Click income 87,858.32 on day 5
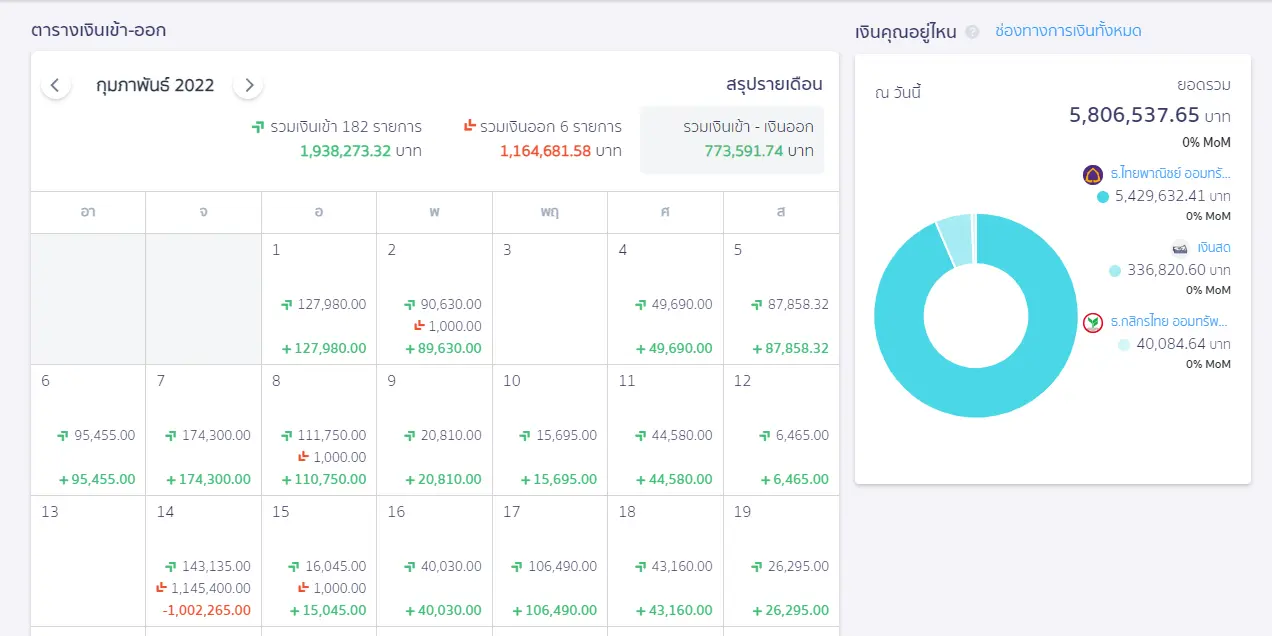The height and width of the screenshot is (636, 1272). point(797,304)
